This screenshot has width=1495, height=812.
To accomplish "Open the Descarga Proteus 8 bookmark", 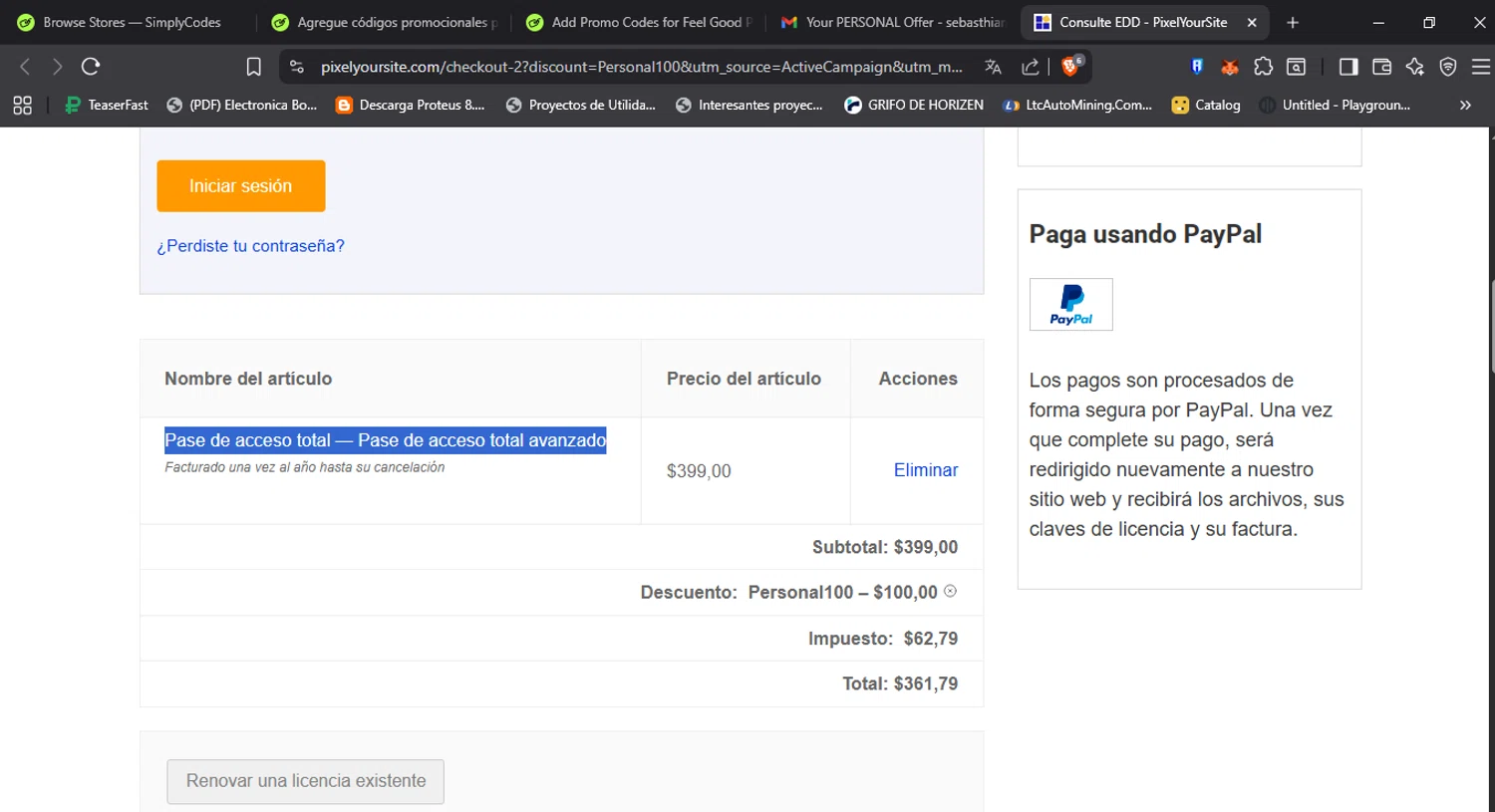I will [411, 105].
